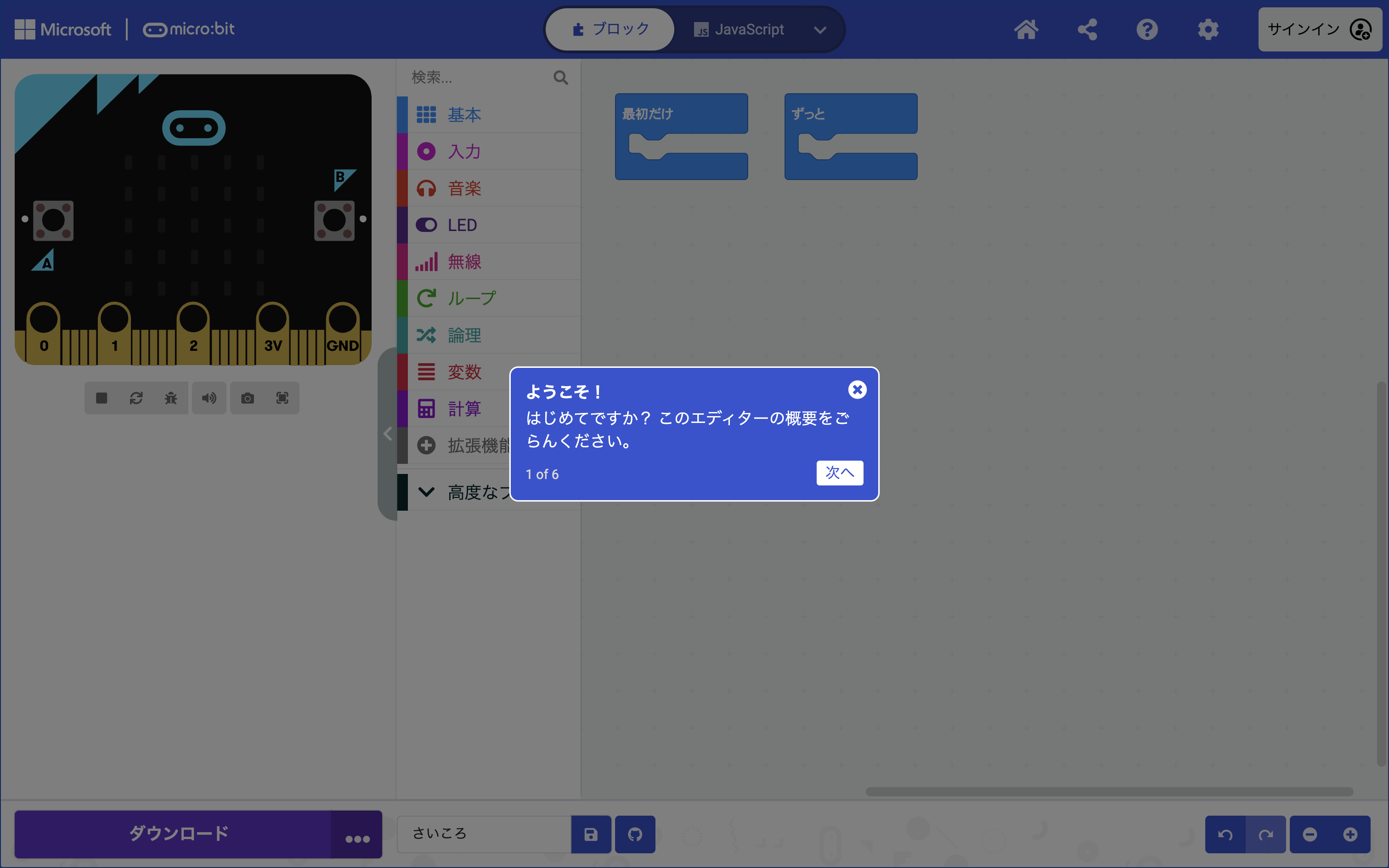Zoom out the workspace
The width and height of the screenshot is (1389, 868).
1310,834
